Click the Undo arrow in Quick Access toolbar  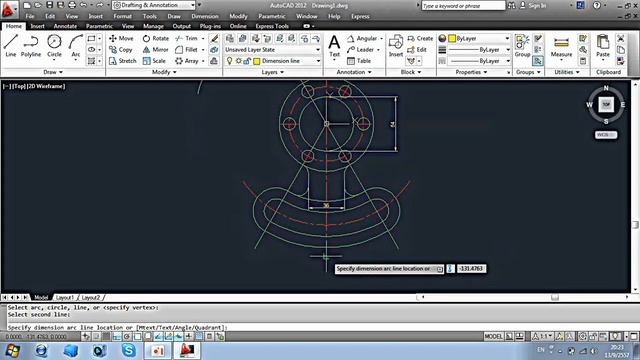(83, 5)
